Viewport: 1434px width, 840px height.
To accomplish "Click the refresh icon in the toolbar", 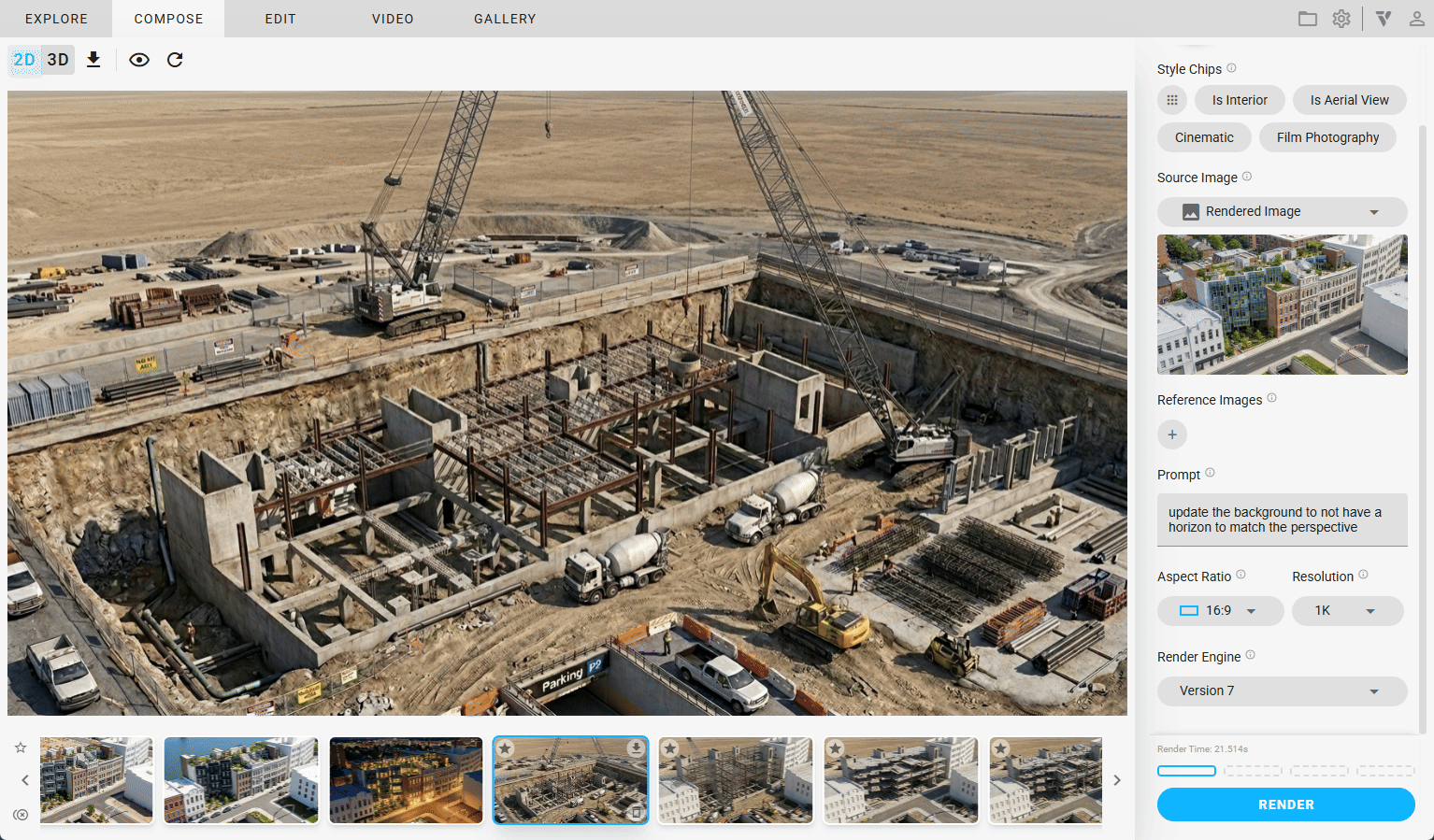I will point(175,60).
